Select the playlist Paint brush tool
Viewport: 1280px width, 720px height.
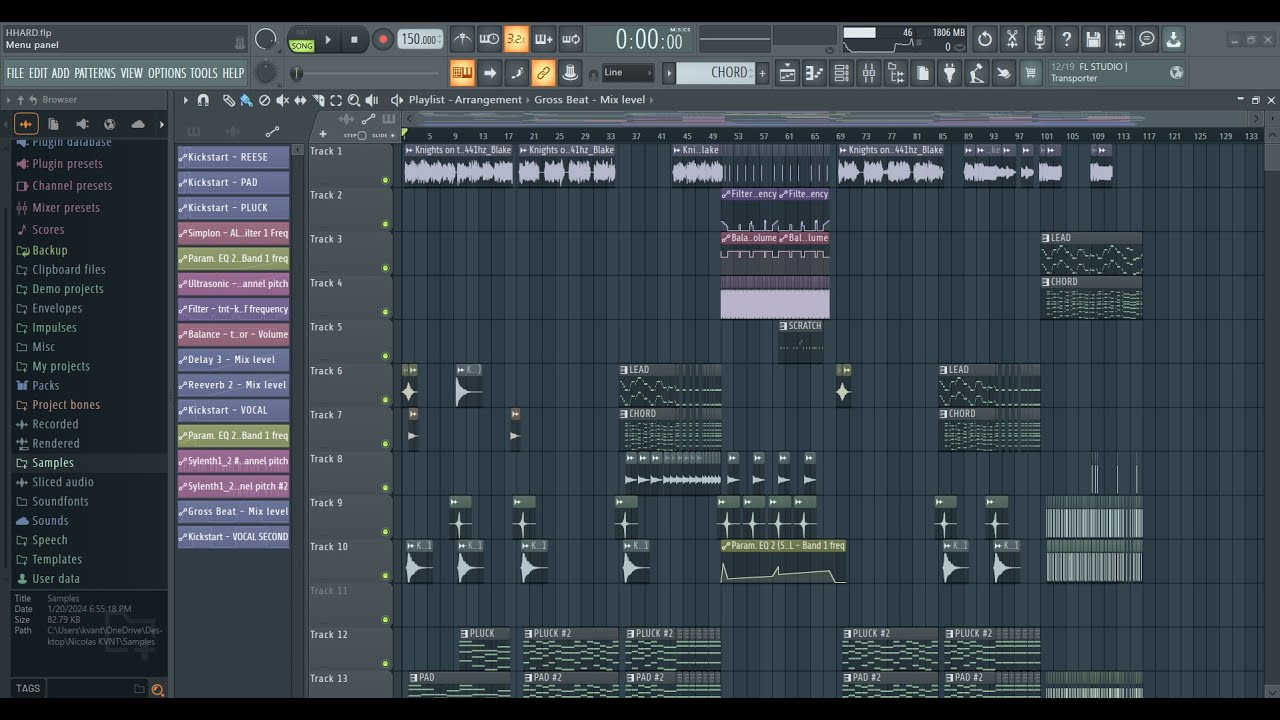coord(246,100)
